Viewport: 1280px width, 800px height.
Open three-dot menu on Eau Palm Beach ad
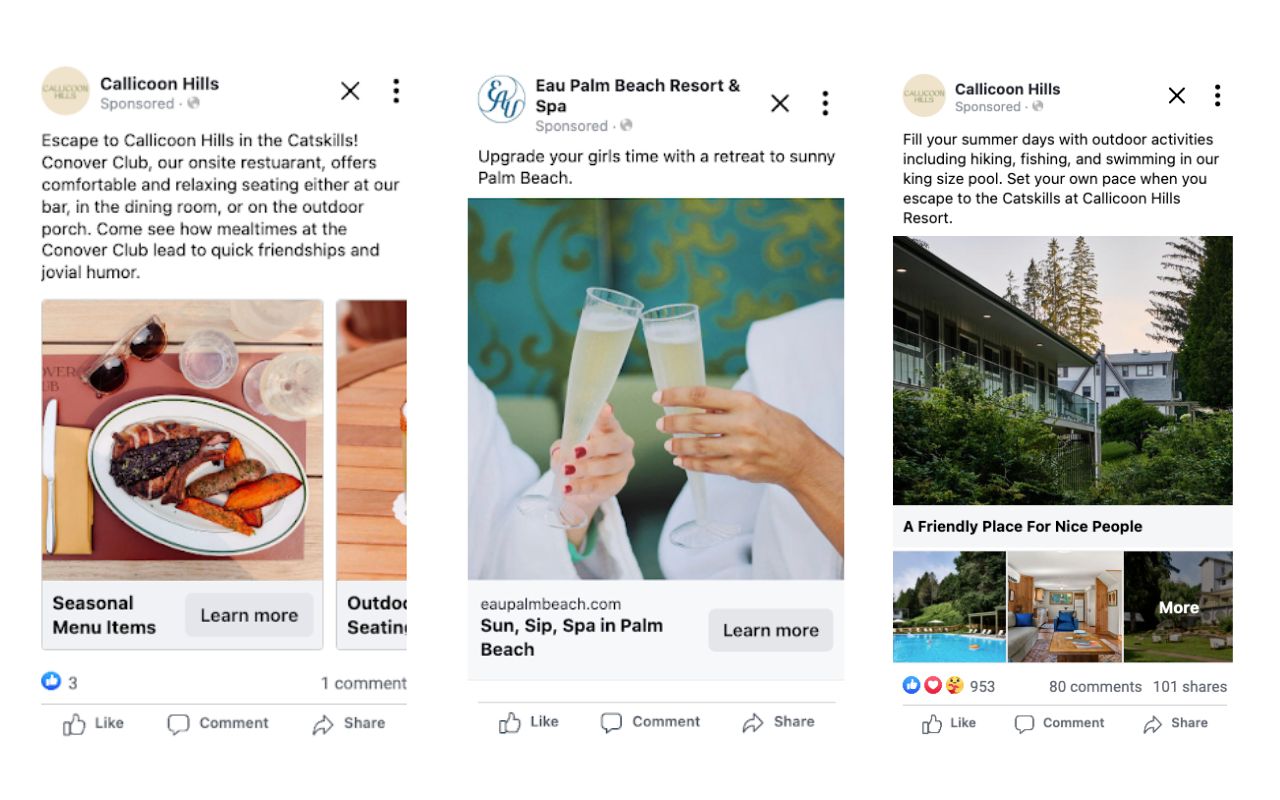[825, 103]
